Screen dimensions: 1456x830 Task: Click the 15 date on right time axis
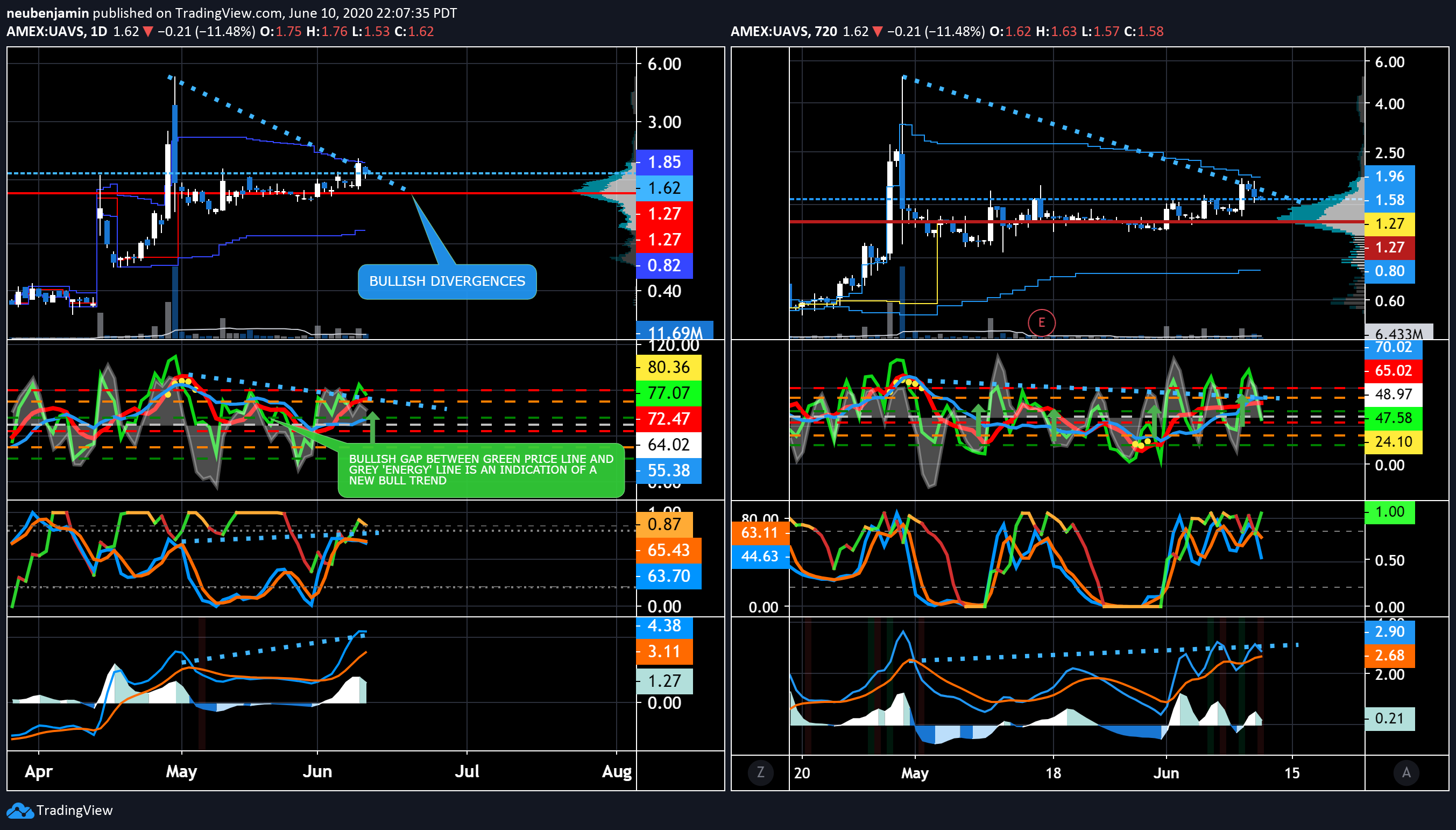click(1292, 773)
